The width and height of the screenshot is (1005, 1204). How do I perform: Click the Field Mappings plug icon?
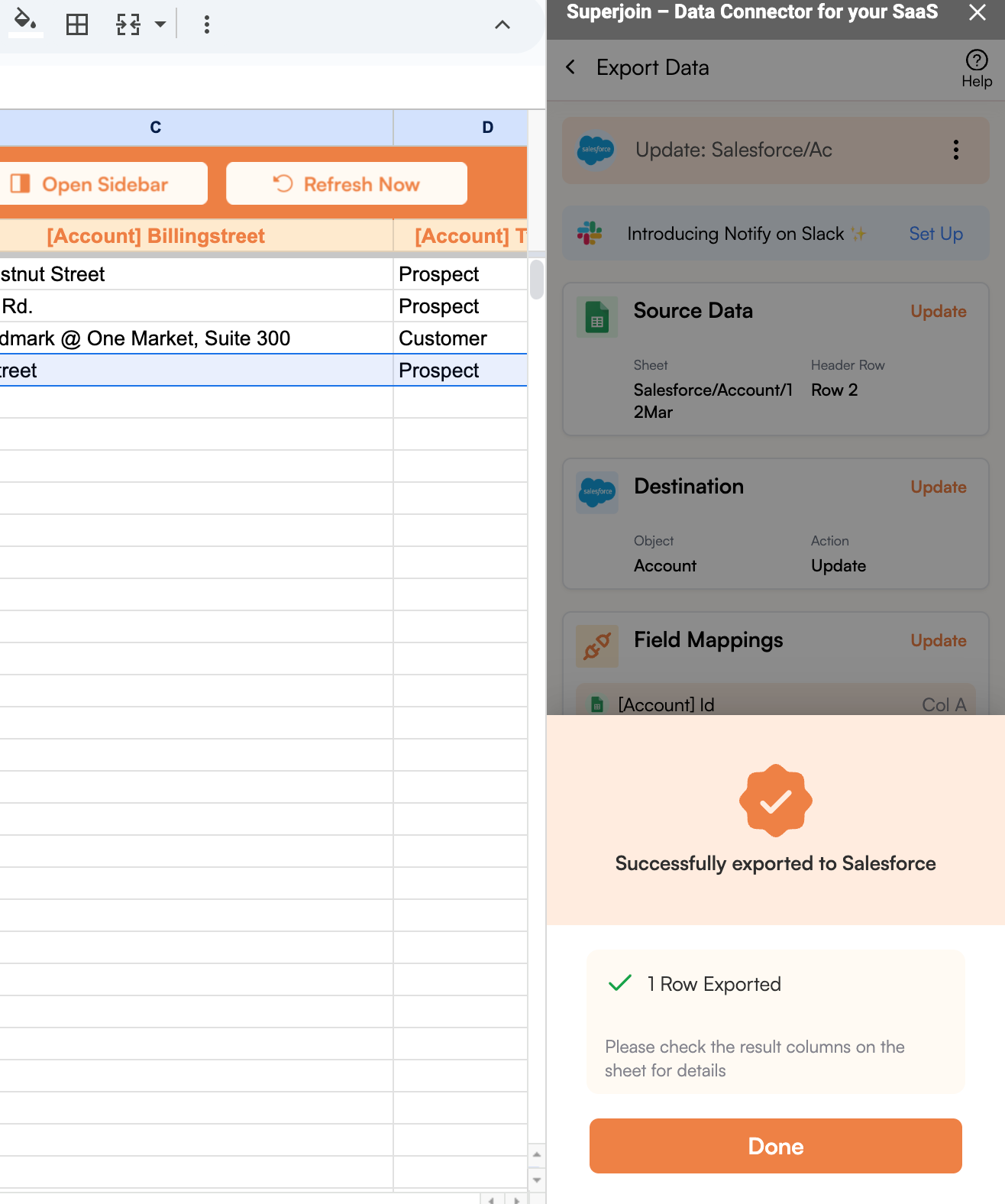tap(597, 646)
